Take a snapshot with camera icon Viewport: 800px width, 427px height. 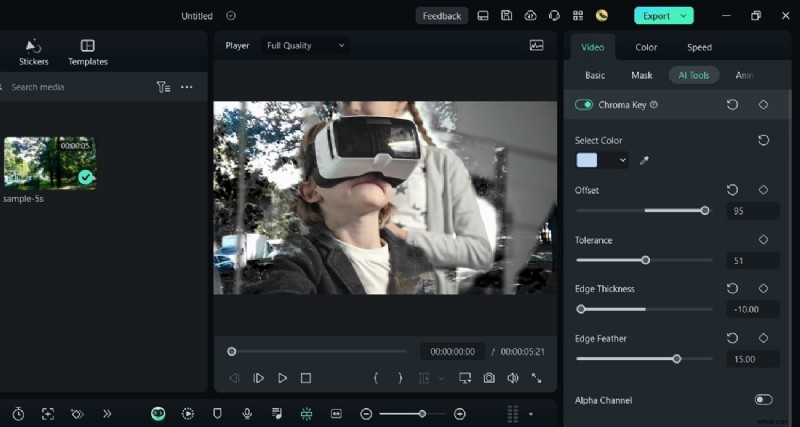tap(489, 378)
